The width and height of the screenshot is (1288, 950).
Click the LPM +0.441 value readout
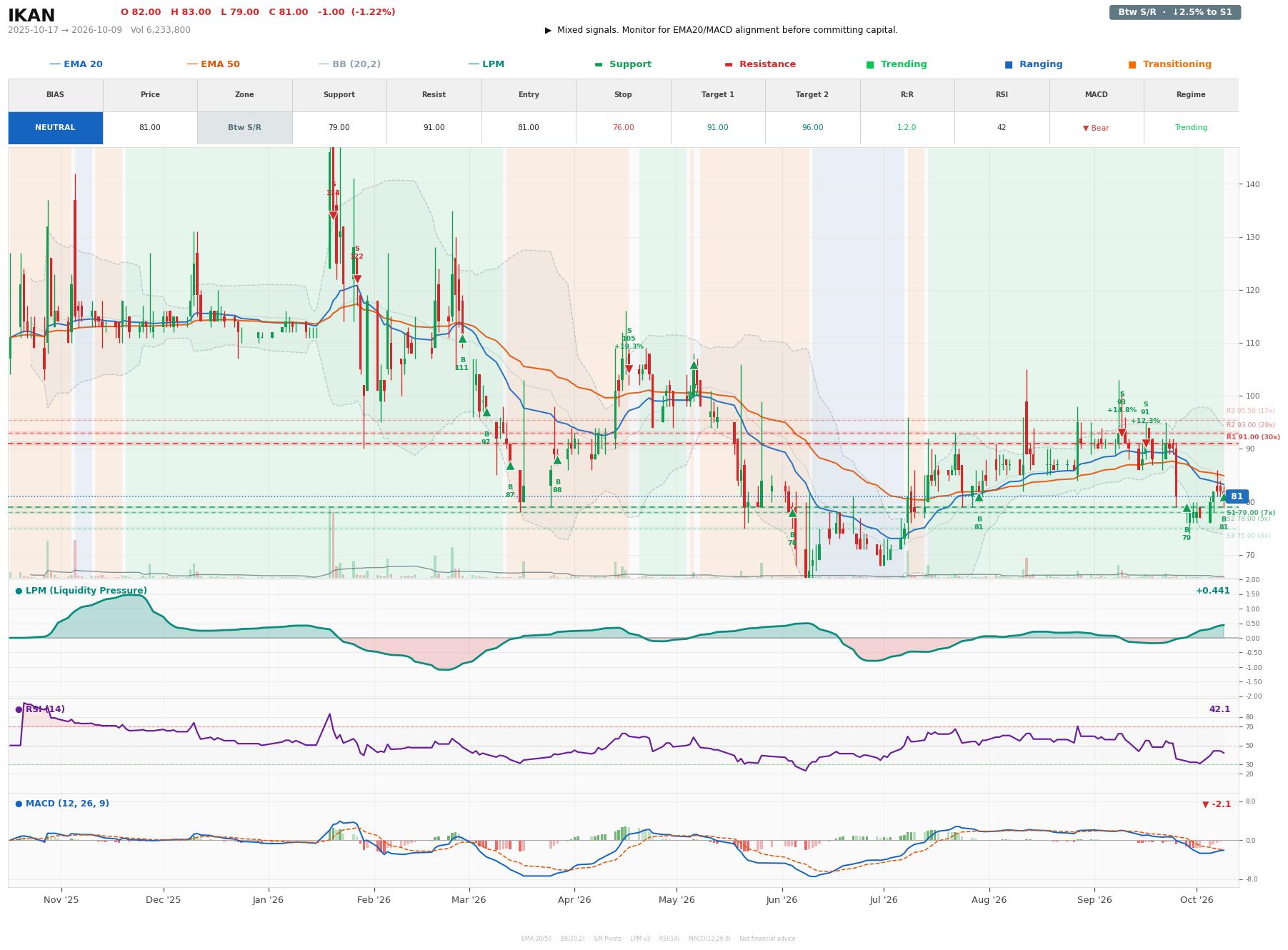tap(1212, 591)
